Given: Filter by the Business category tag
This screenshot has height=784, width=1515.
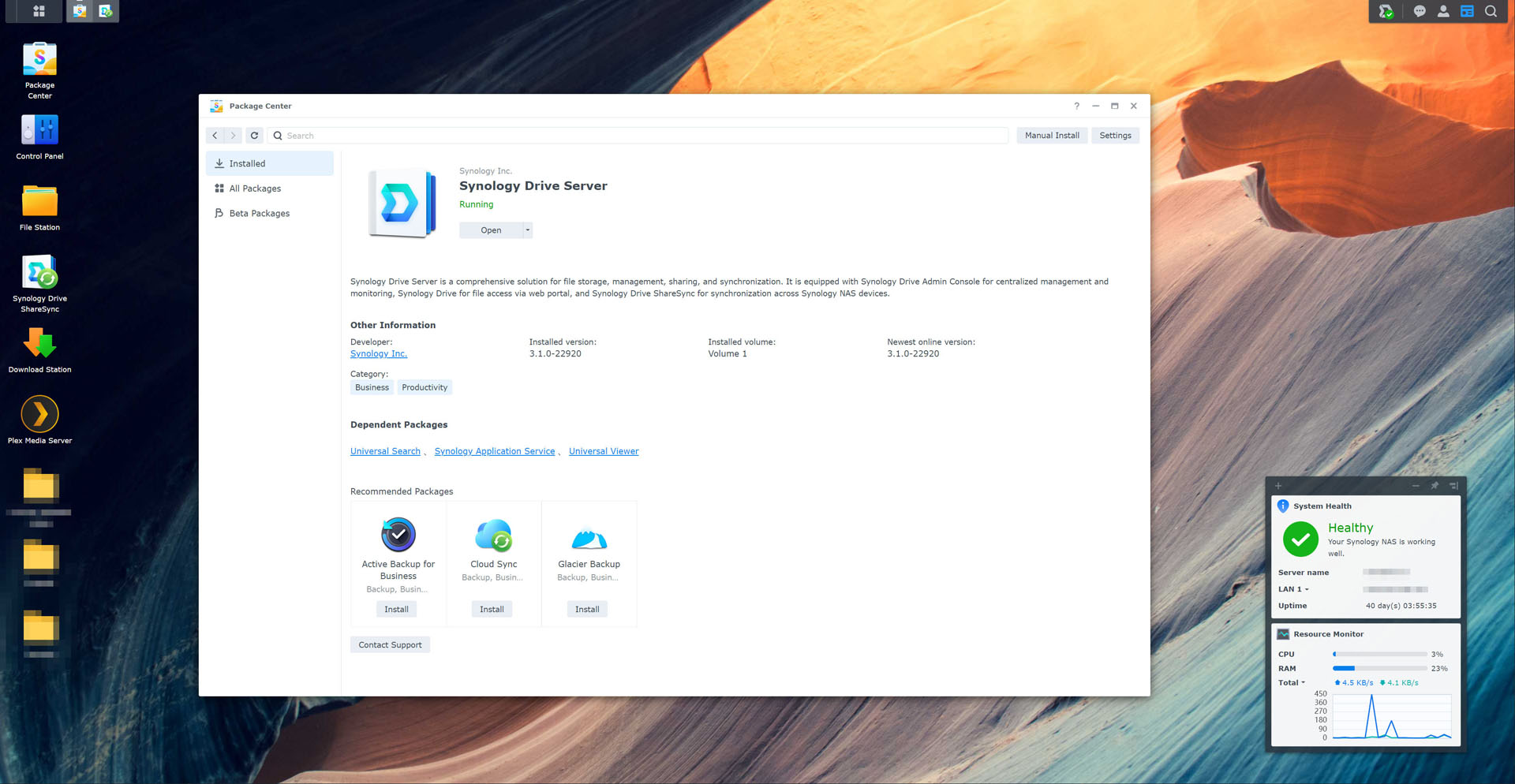Looking at the screenshot, I should [x=372, y=387].
